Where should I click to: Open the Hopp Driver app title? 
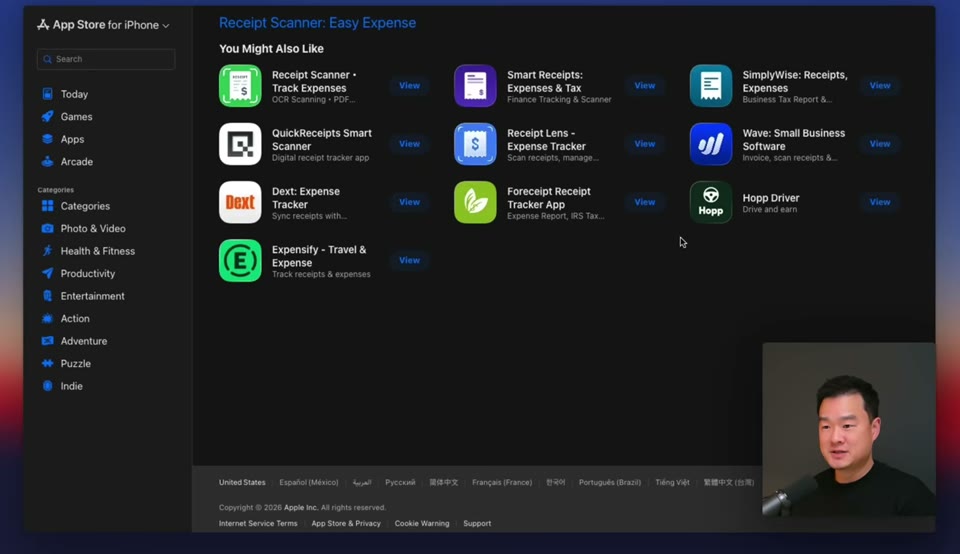click(x=771, y=198)
